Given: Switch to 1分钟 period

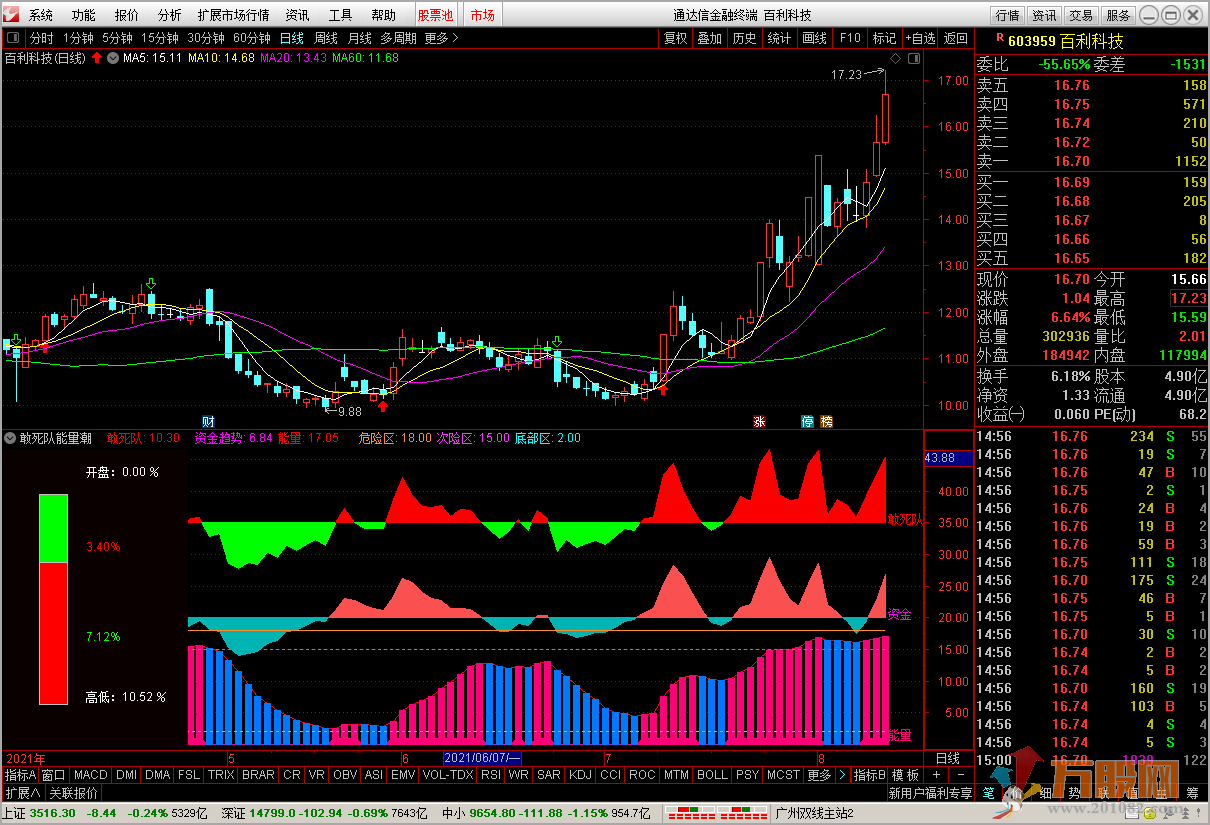Looking at the screenshot, I should point(78,38).
